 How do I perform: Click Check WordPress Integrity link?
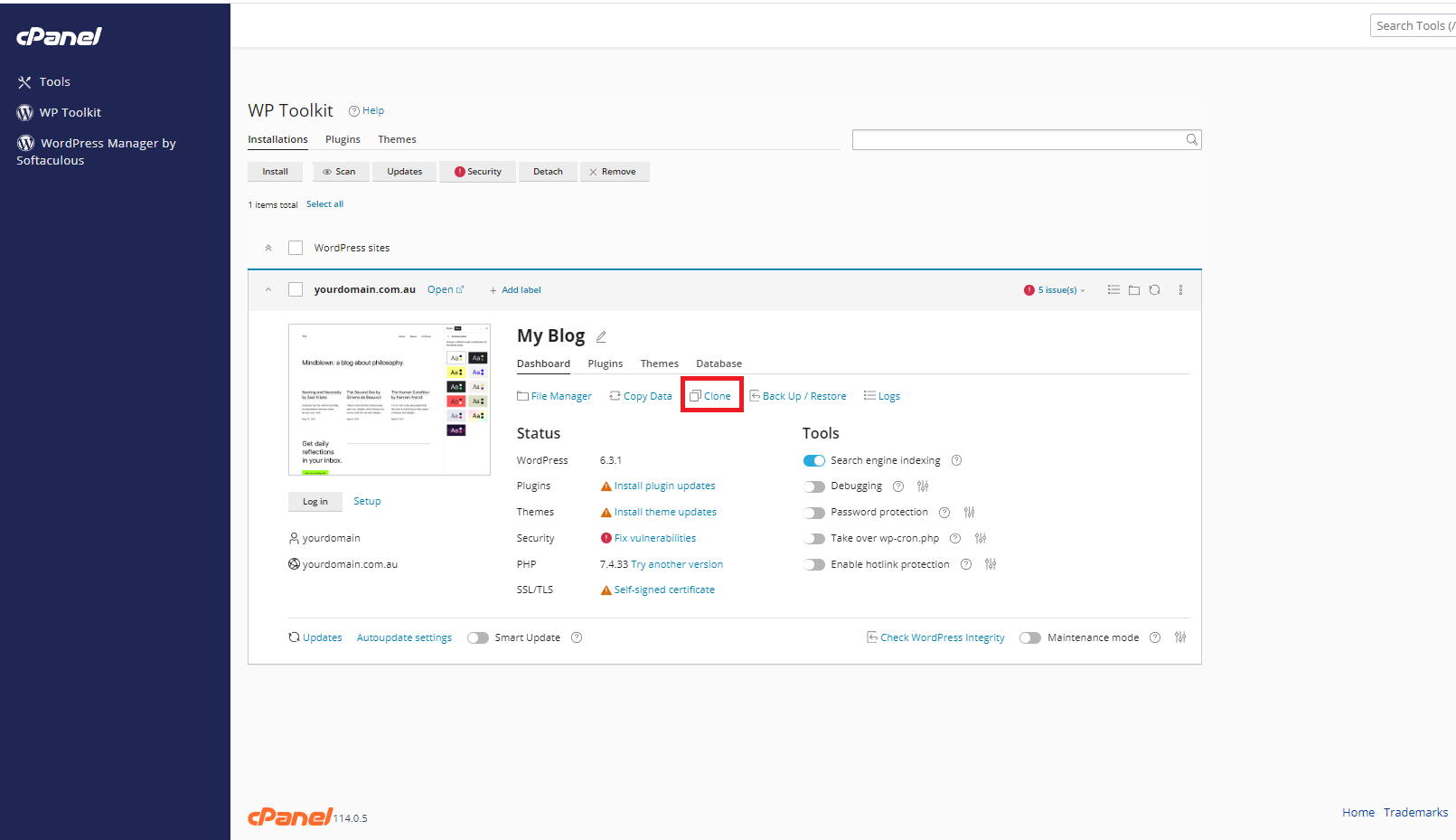[x=936, y=637]
